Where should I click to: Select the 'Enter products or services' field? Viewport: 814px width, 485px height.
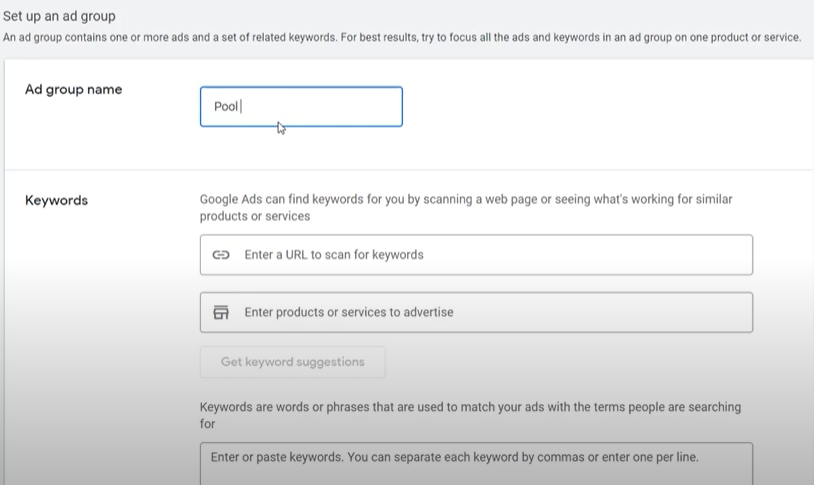[x=476, y=312]
